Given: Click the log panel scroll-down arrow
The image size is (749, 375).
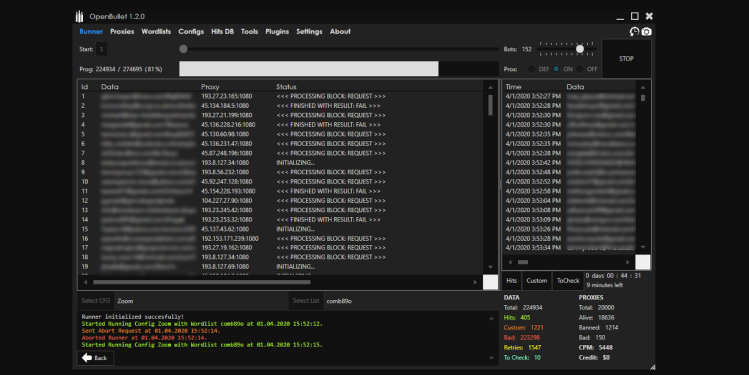Looking at the screenshot, I should [492, 358].
